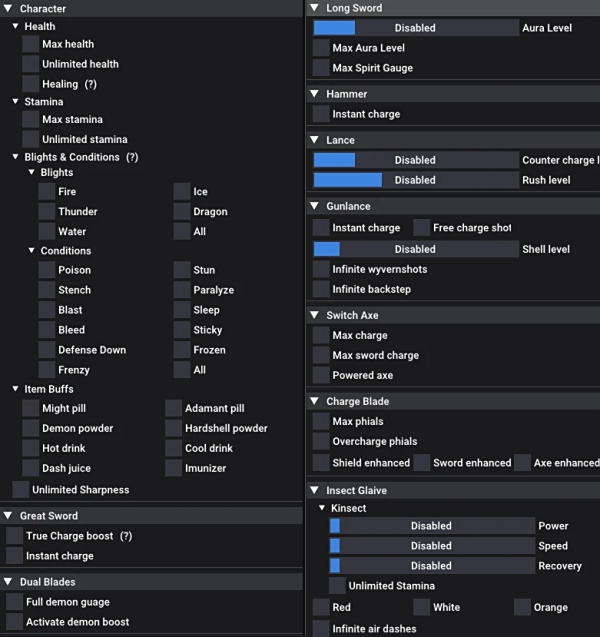Collapse the Hammer section

coord(314,94)
